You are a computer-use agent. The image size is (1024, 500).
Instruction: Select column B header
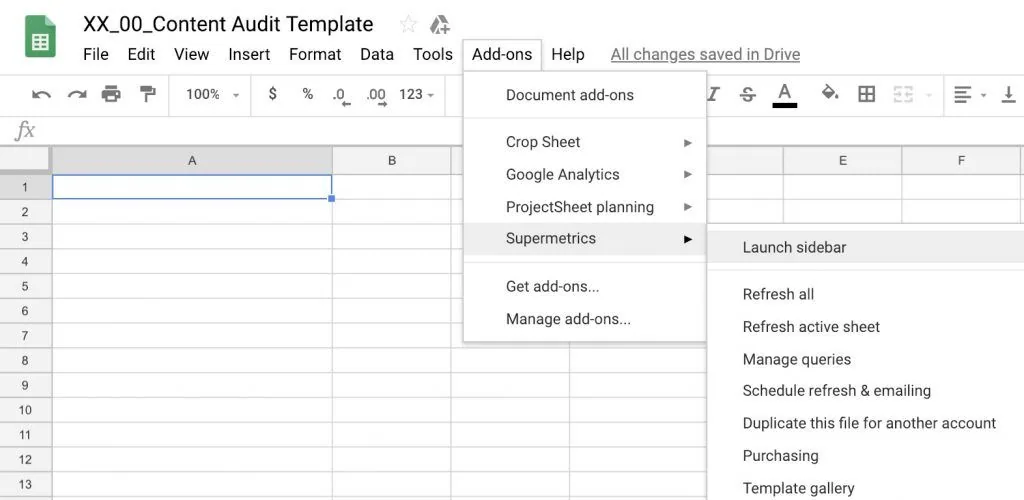tap(392, 161)
